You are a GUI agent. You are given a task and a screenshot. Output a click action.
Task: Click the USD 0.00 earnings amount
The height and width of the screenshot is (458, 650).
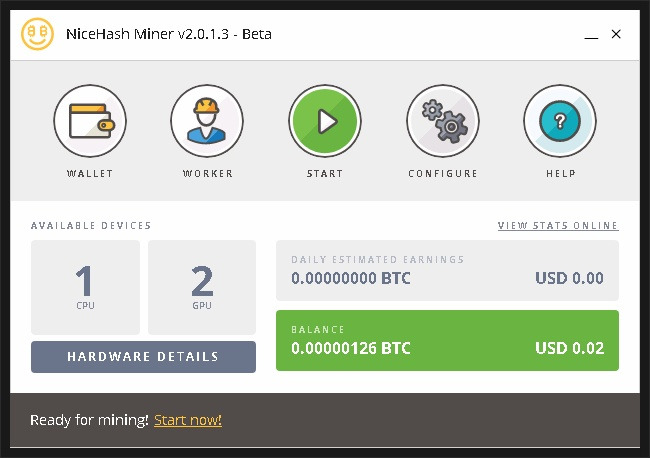point(570,278)
